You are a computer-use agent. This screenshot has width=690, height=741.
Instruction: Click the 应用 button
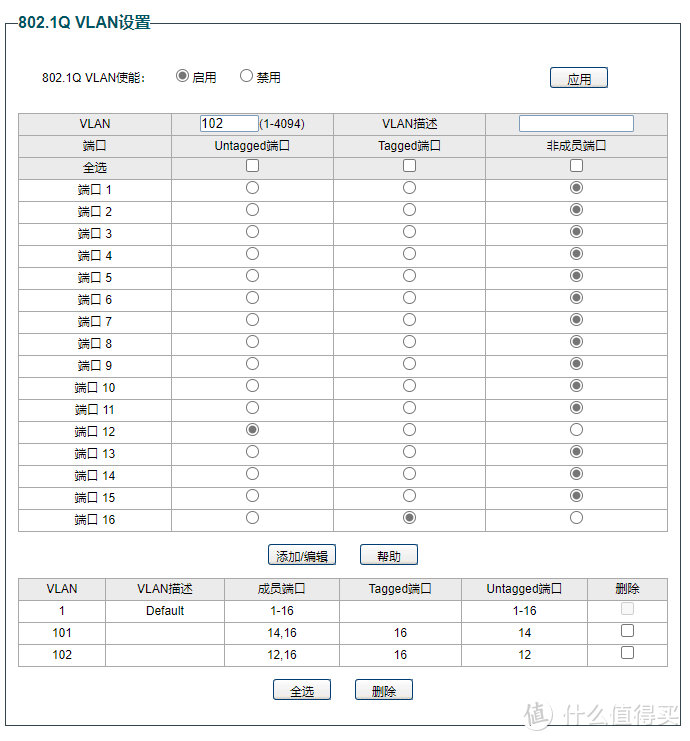[578, 78]
